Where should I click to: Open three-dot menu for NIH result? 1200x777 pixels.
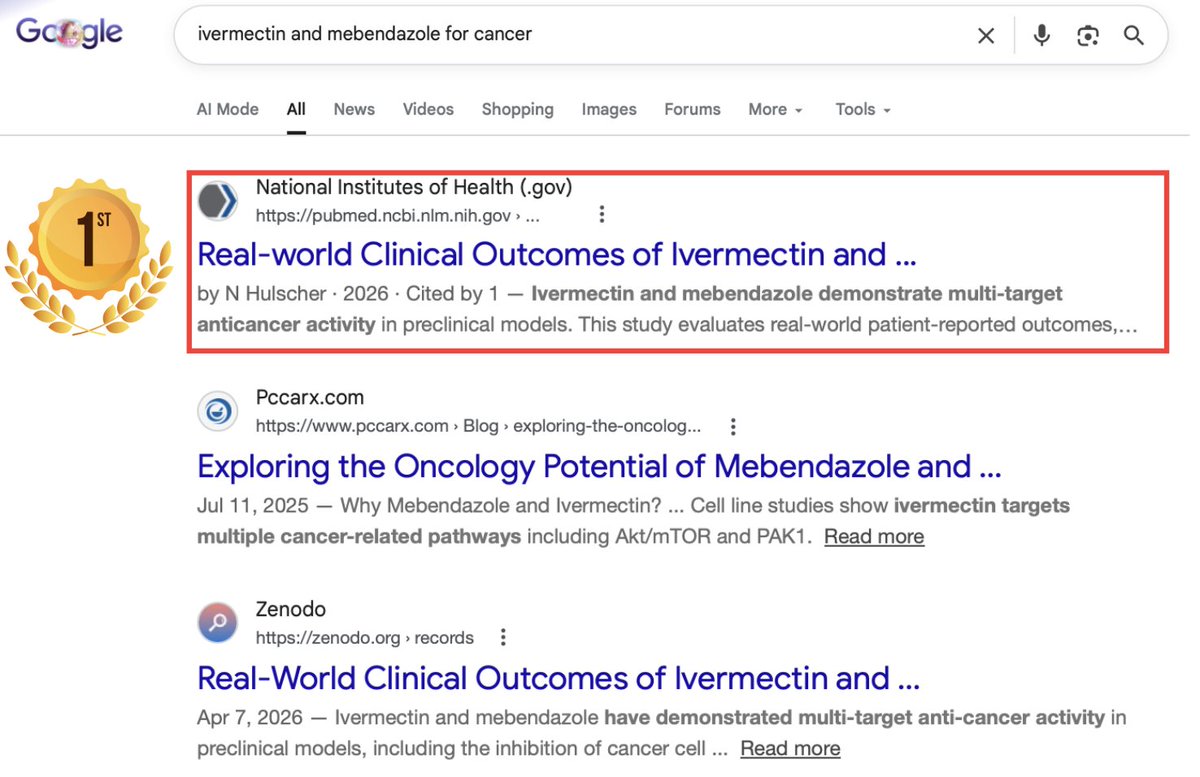point(601,214)
